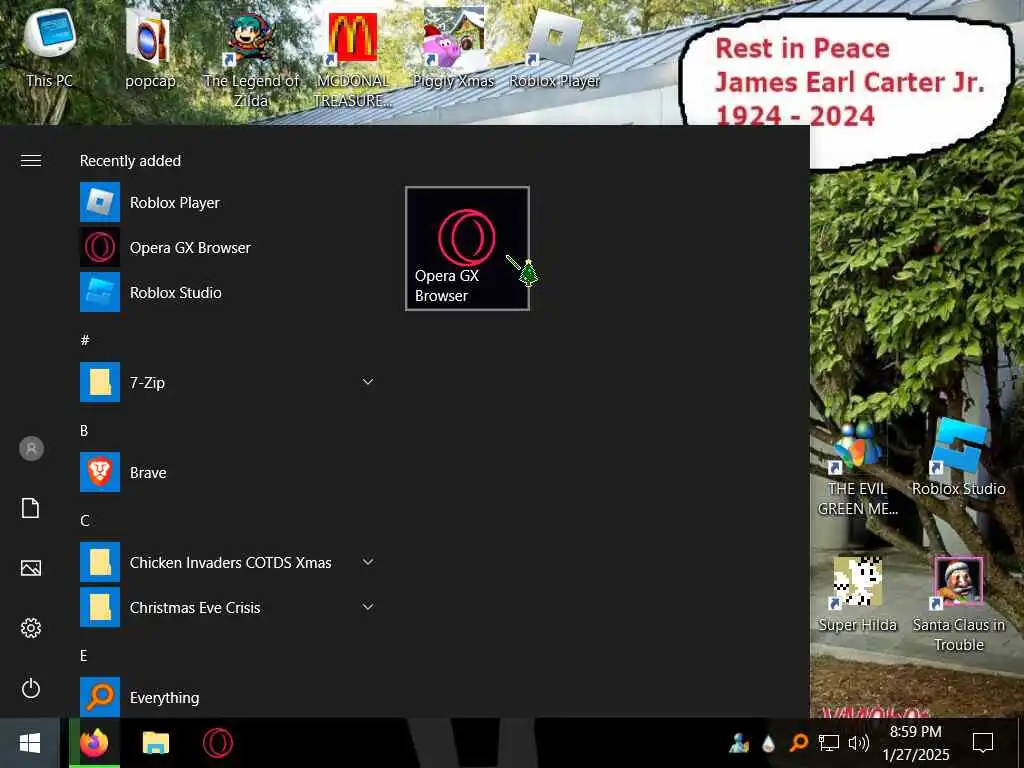This screenshot has width=1024, height=768.
Task: Select the MCDONAL TREASURE desktop shortcut
Action: 353,59
